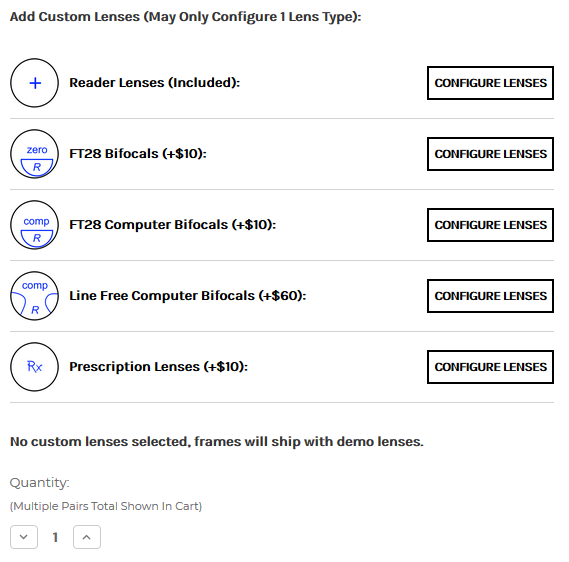Increase quantity with the up chevron

pos(87,537)
